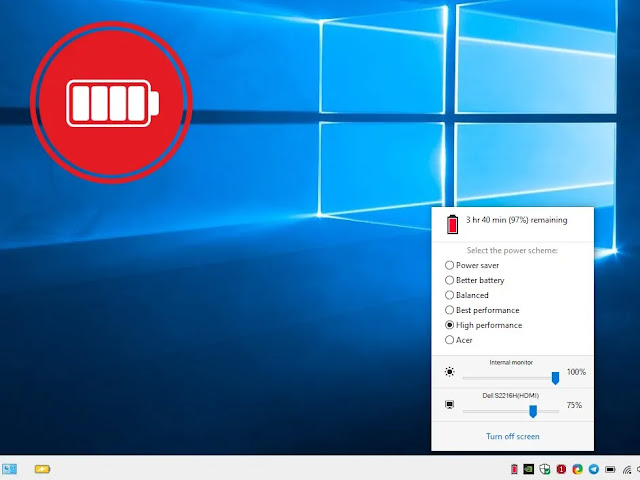Click the red battery icon in the popup
This screenshot has width=640, height=480.
452,224
